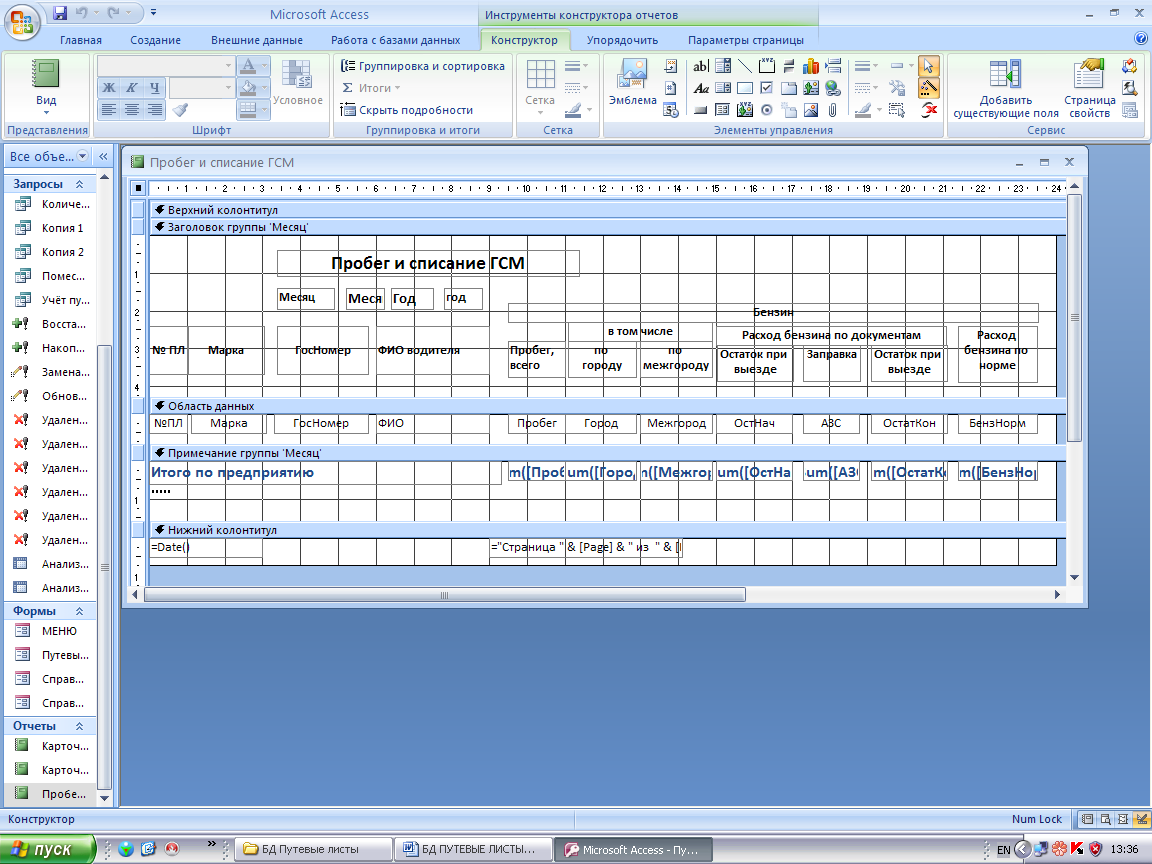Pick font color (A) swatch

[x=248, y=66]
